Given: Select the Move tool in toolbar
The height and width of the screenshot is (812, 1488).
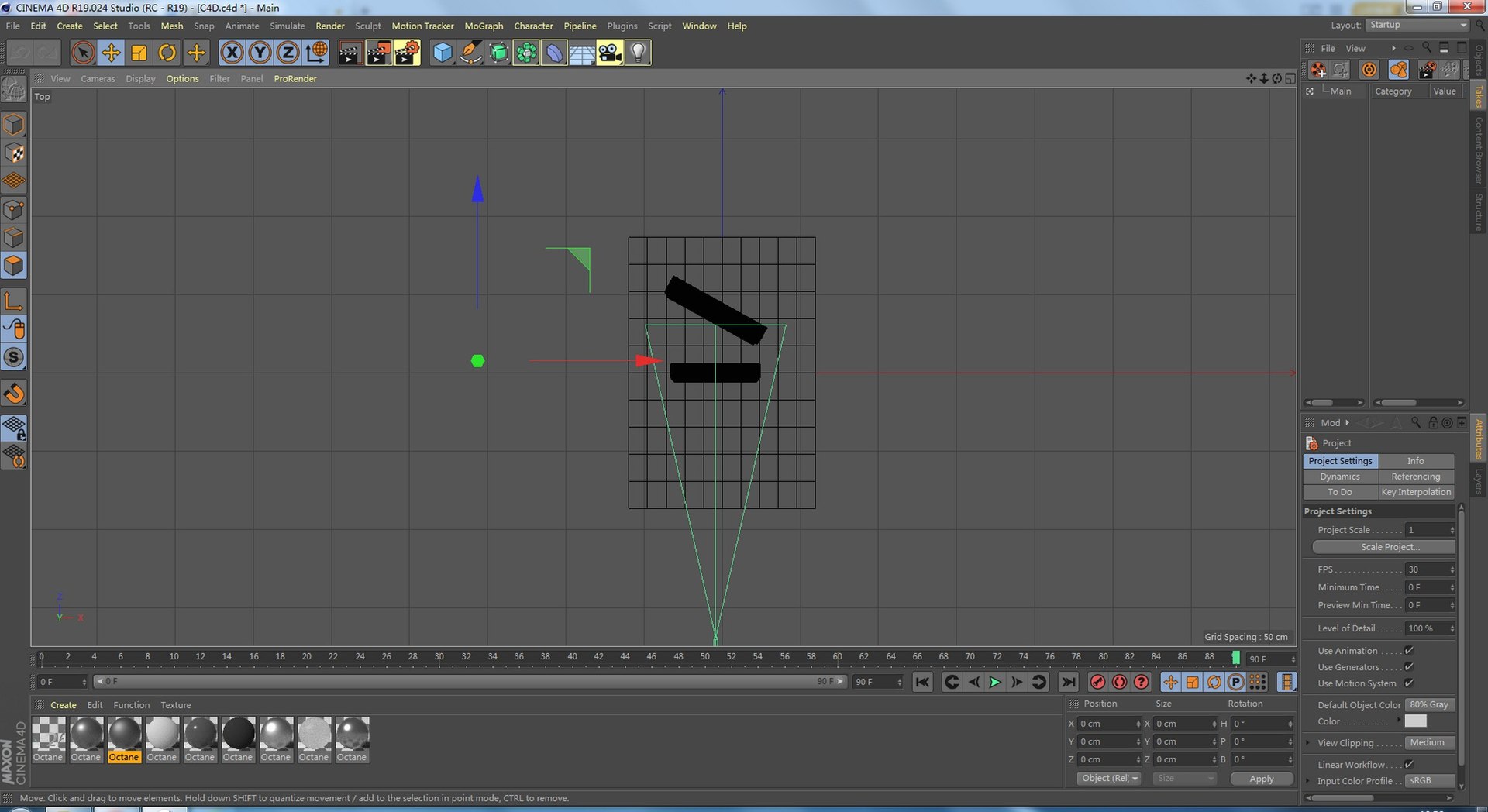Looking at the screenshot, I should tap(111, 53).
